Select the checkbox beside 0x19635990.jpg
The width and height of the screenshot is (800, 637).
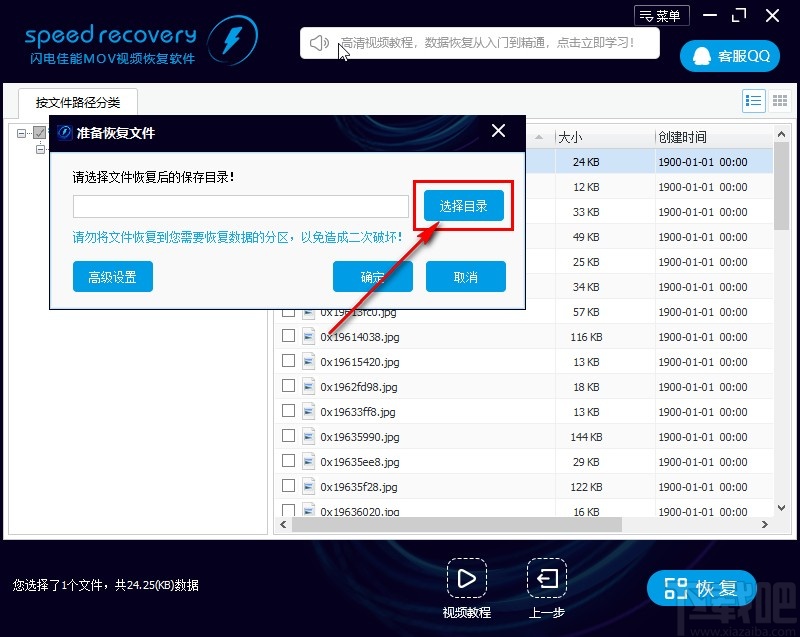pos(288,436)
